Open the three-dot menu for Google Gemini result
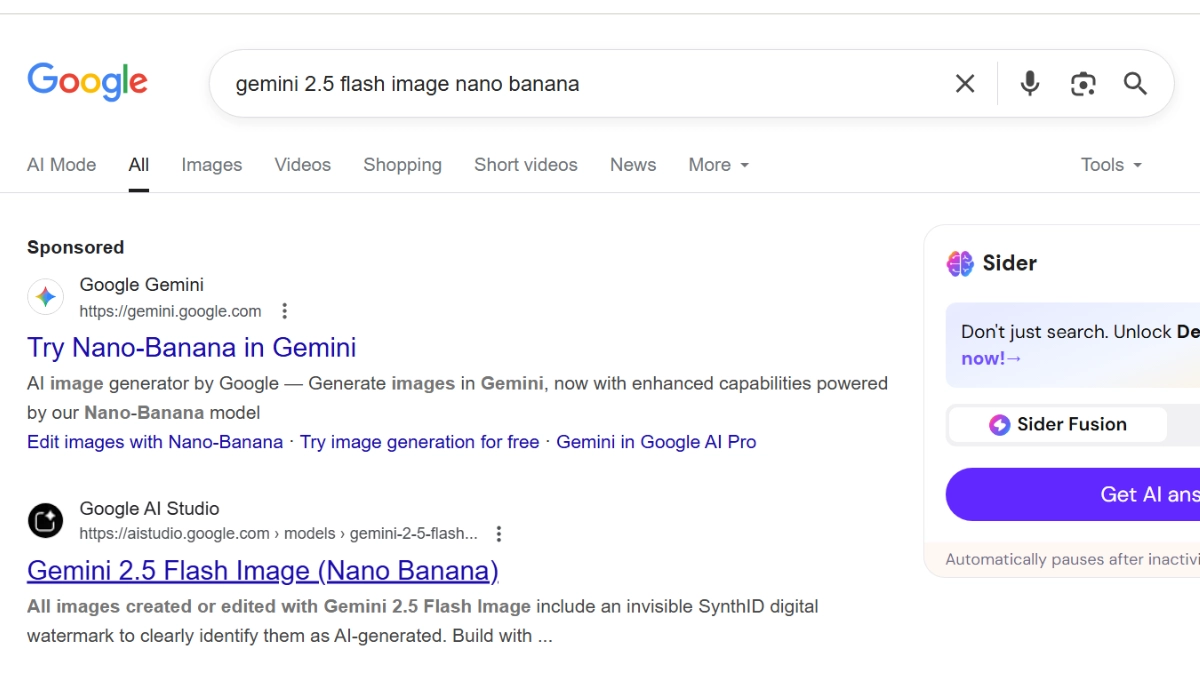The height and width of the screenshot is (700, 1200). pyautogui.click(x=284, y=311)
